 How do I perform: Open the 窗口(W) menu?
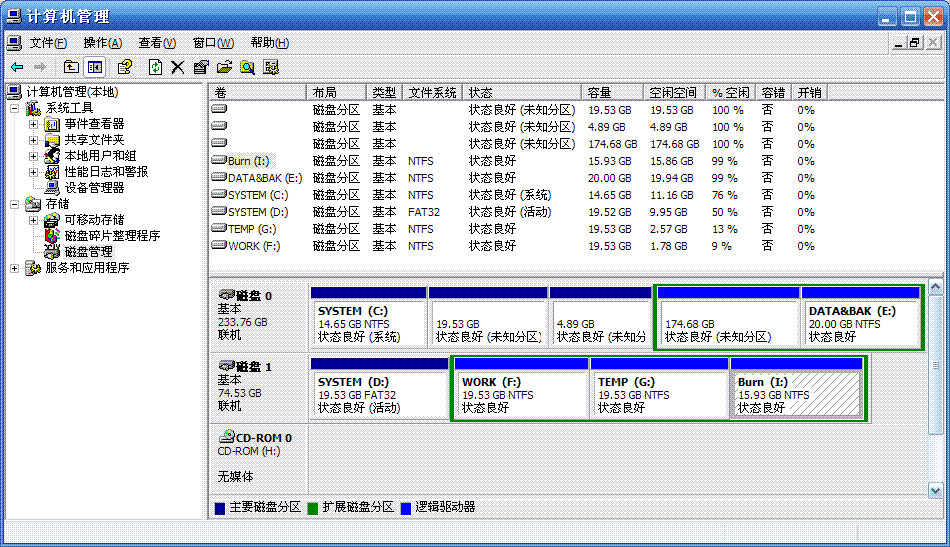point(213,43)
